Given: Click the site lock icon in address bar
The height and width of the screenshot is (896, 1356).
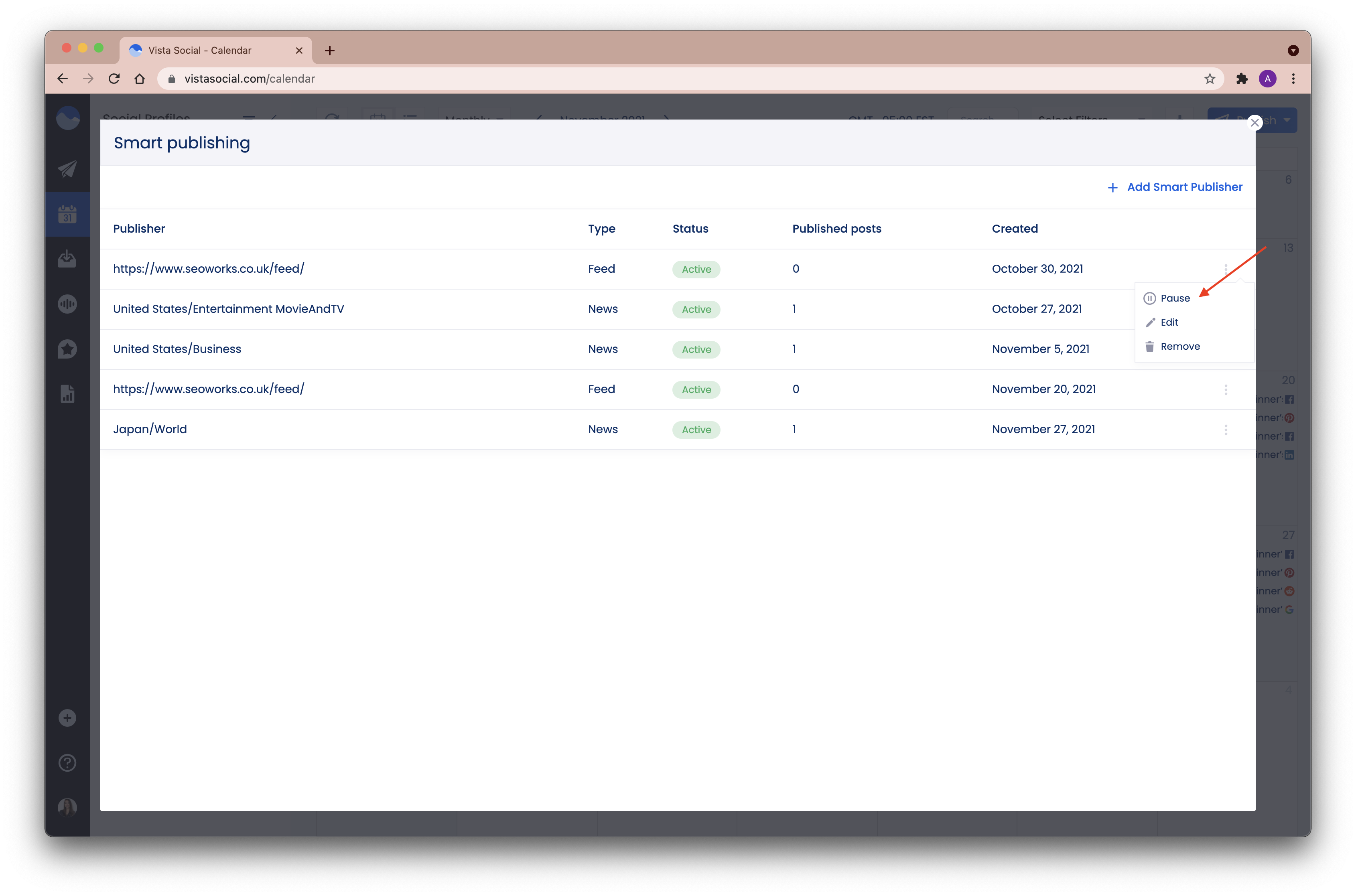Looking at the screenshot, I should click(x=171, y=79).
